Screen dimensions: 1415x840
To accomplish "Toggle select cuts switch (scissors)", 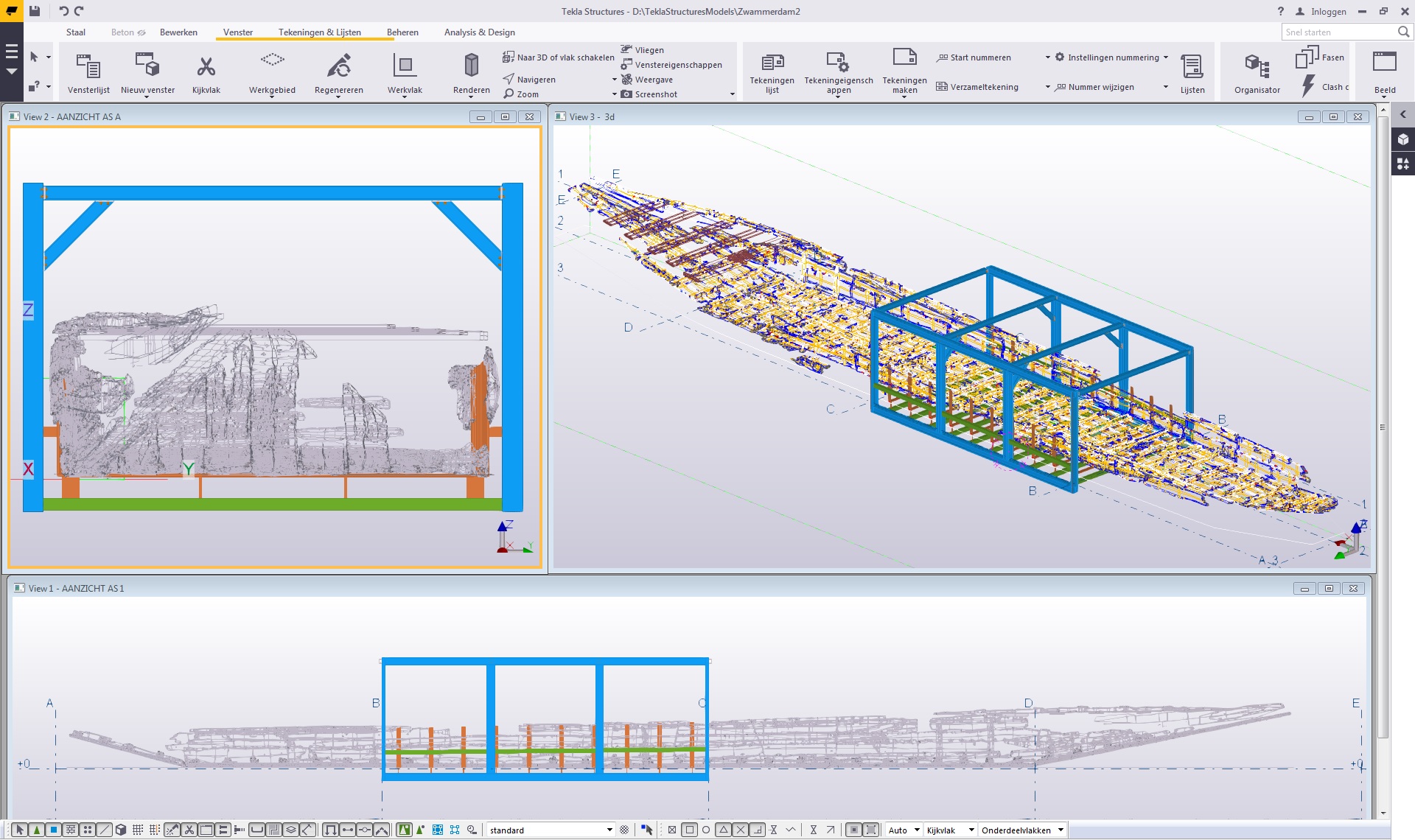I will pos(189,830).
